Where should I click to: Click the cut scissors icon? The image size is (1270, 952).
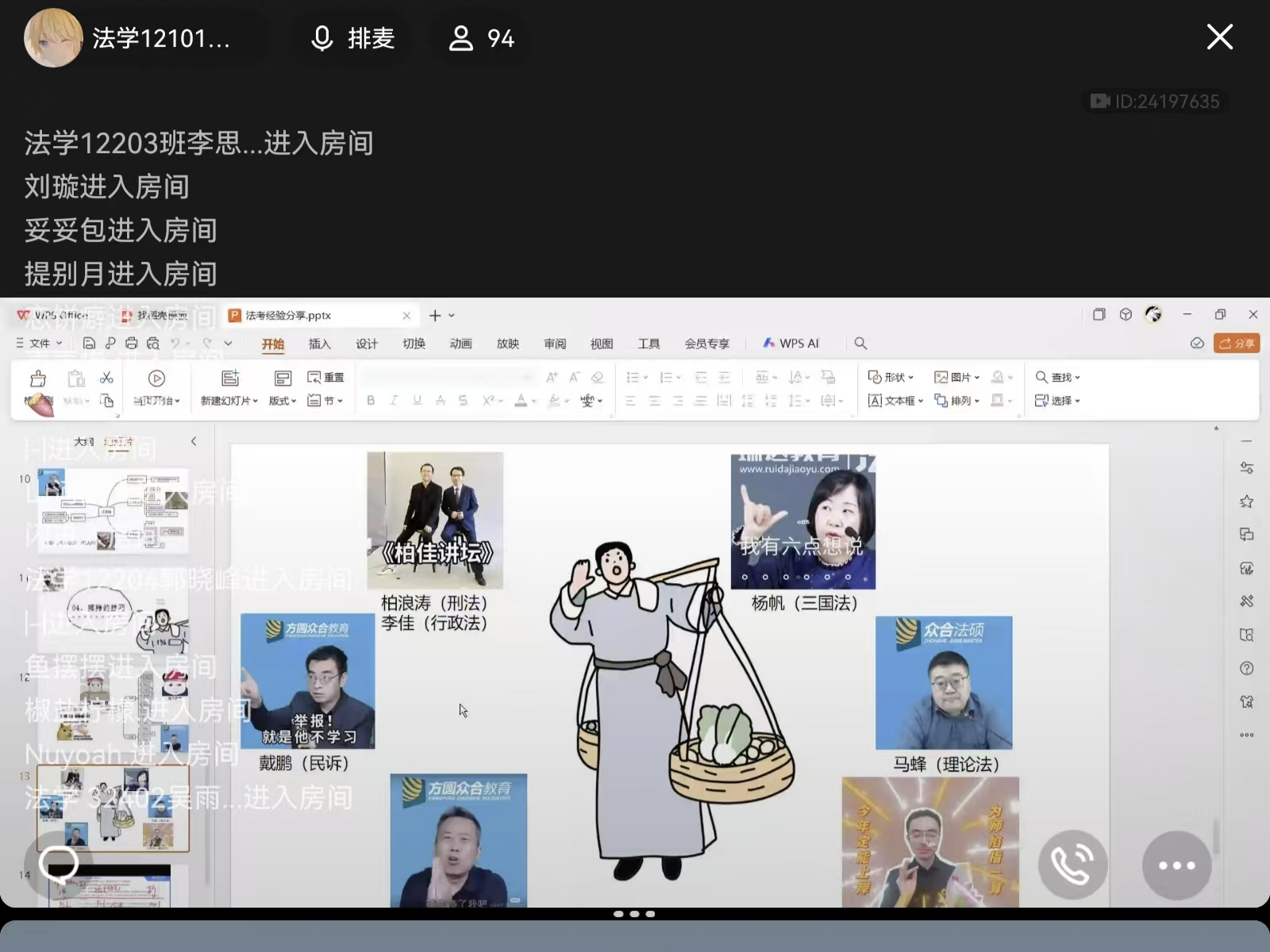click(x=106, y=378)
